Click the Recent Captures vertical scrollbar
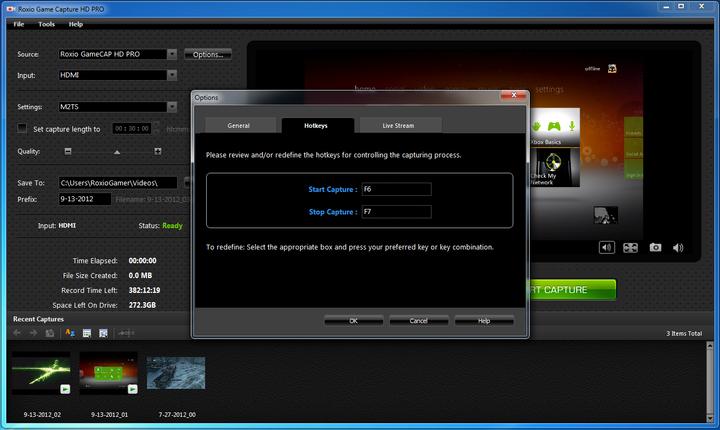This screenshot has width=720, height=430. 709,381
